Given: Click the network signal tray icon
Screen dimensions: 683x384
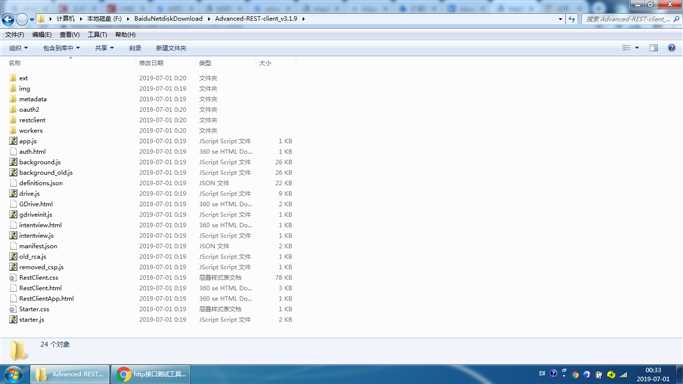Looking at the screenshot, I should pyautogui.click(x=624, y=374).
